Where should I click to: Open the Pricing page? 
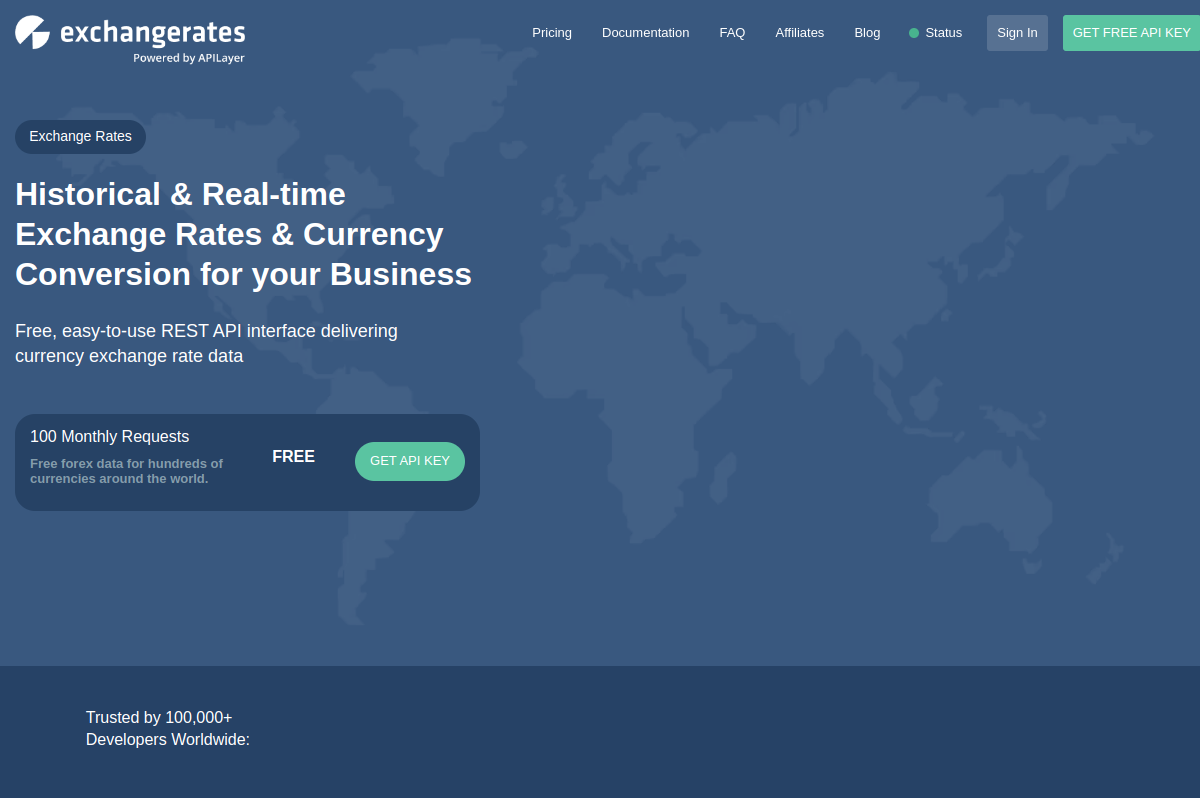552,33
